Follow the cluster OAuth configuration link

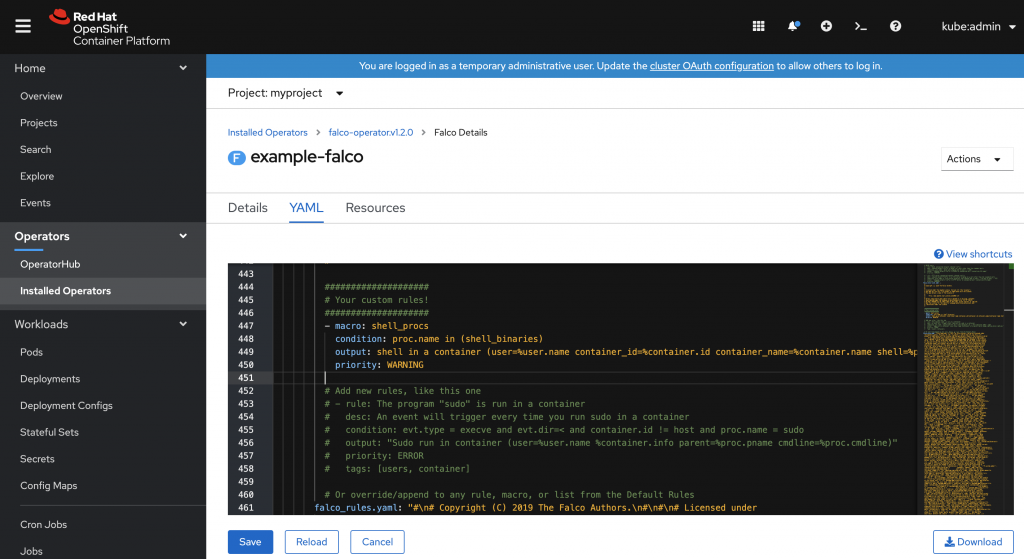[x=711, y=66]
